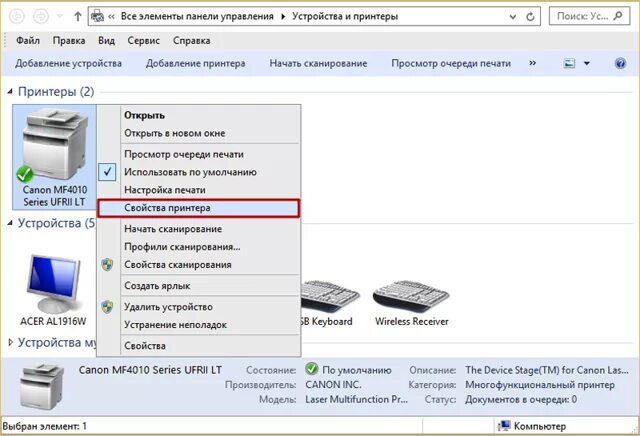Image resolution: width=640 pixels, height=436 pixels.
Task: Click breadcrumb Все элементы панели управления
Action: 197,17
